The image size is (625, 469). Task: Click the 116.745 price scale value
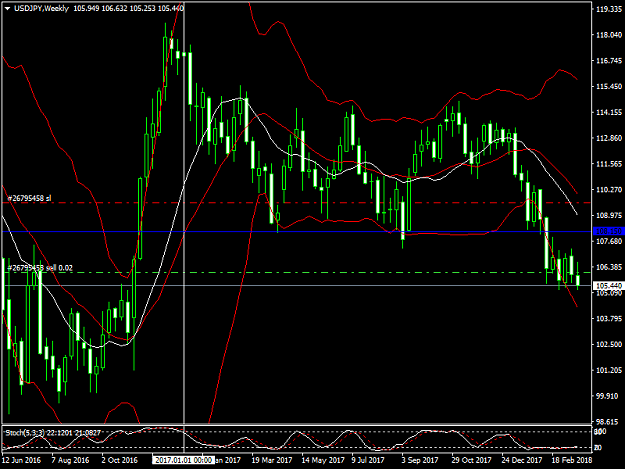[x=609, y=61]
